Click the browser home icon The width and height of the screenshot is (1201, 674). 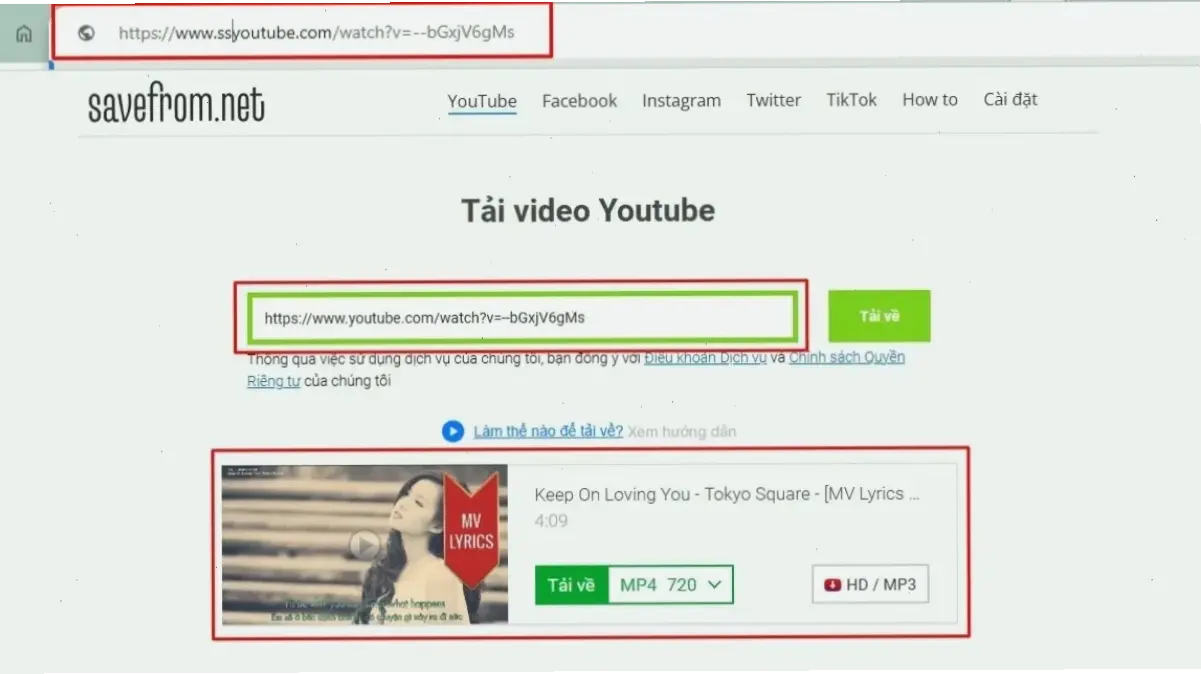[x=24, y=34]
